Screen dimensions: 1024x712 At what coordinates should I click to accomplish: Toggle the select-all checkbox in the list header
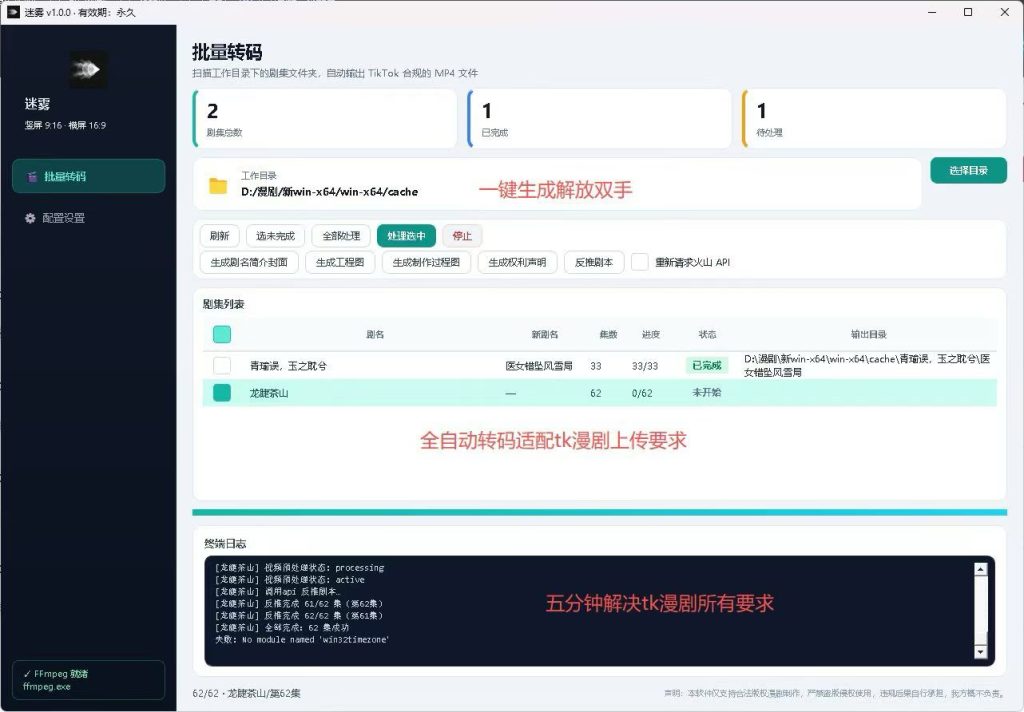point(222,334)
